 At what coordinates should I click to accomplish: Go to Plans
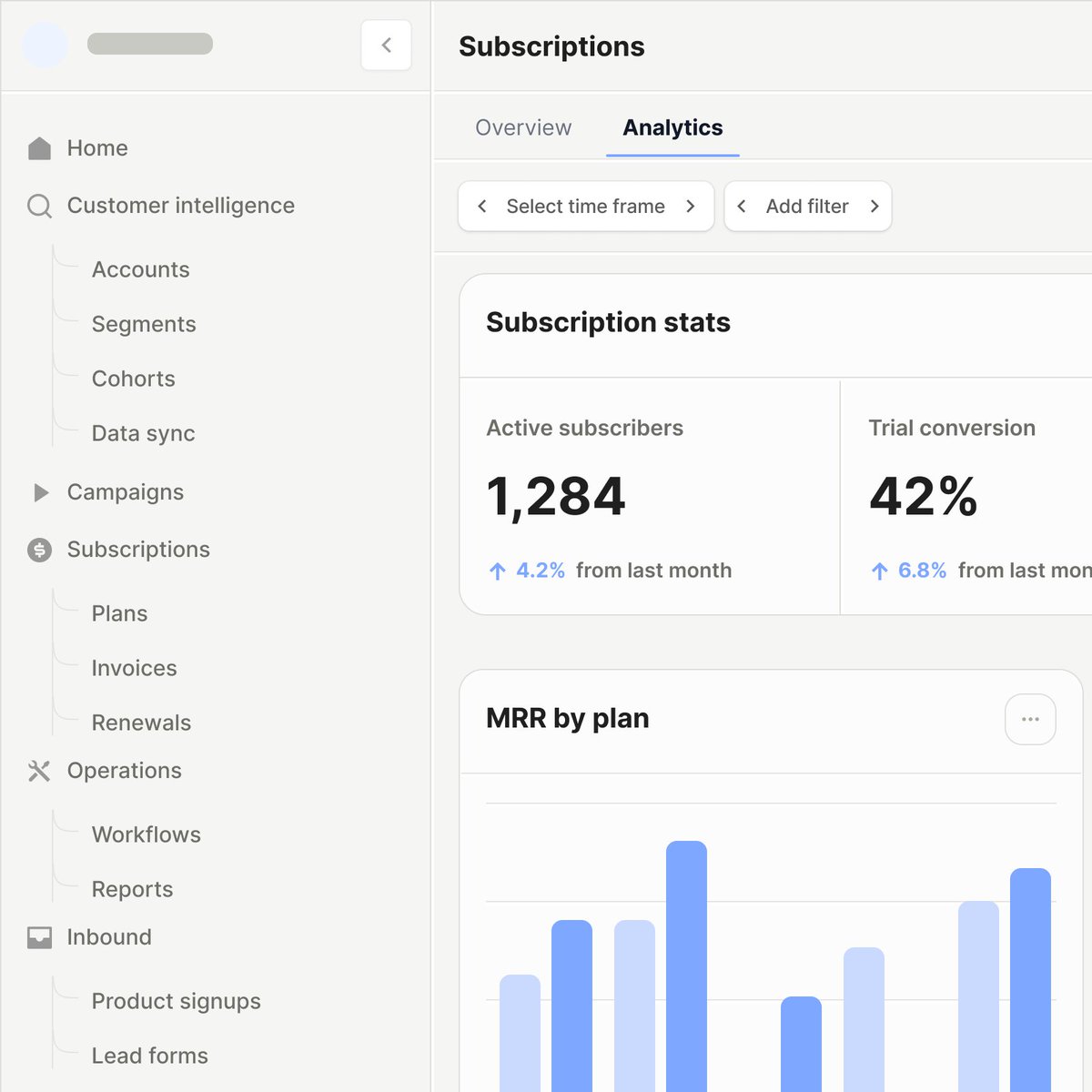[x=119, y=613]
